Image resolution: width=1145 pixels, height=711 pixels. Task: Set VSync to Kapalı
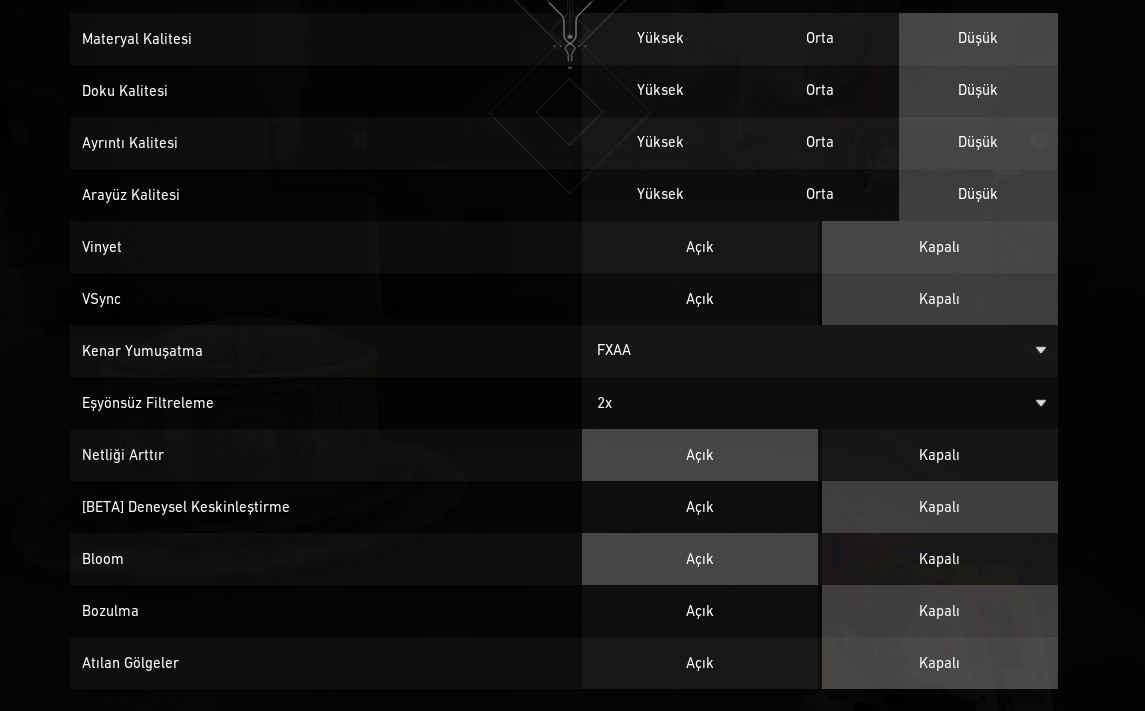939,299
